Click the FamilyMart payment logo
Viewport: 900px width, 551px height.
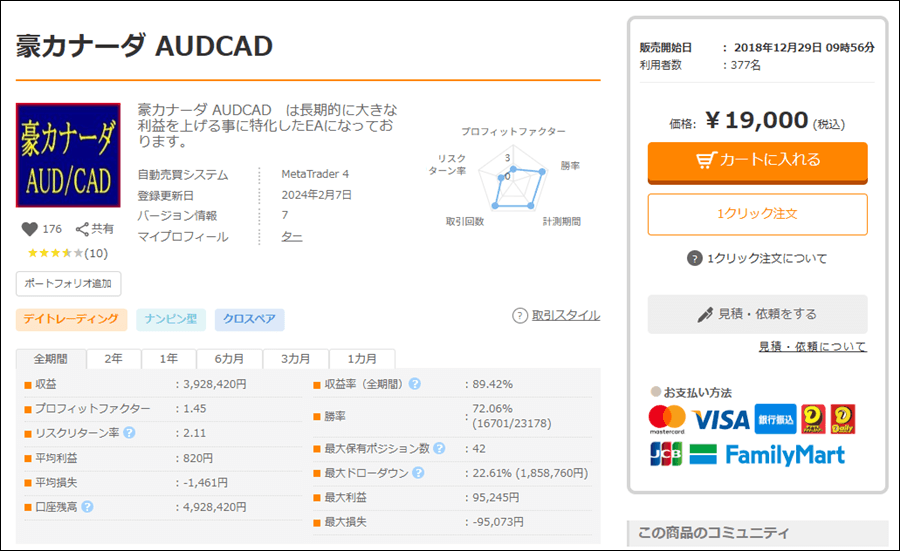[x=767, y=455]
